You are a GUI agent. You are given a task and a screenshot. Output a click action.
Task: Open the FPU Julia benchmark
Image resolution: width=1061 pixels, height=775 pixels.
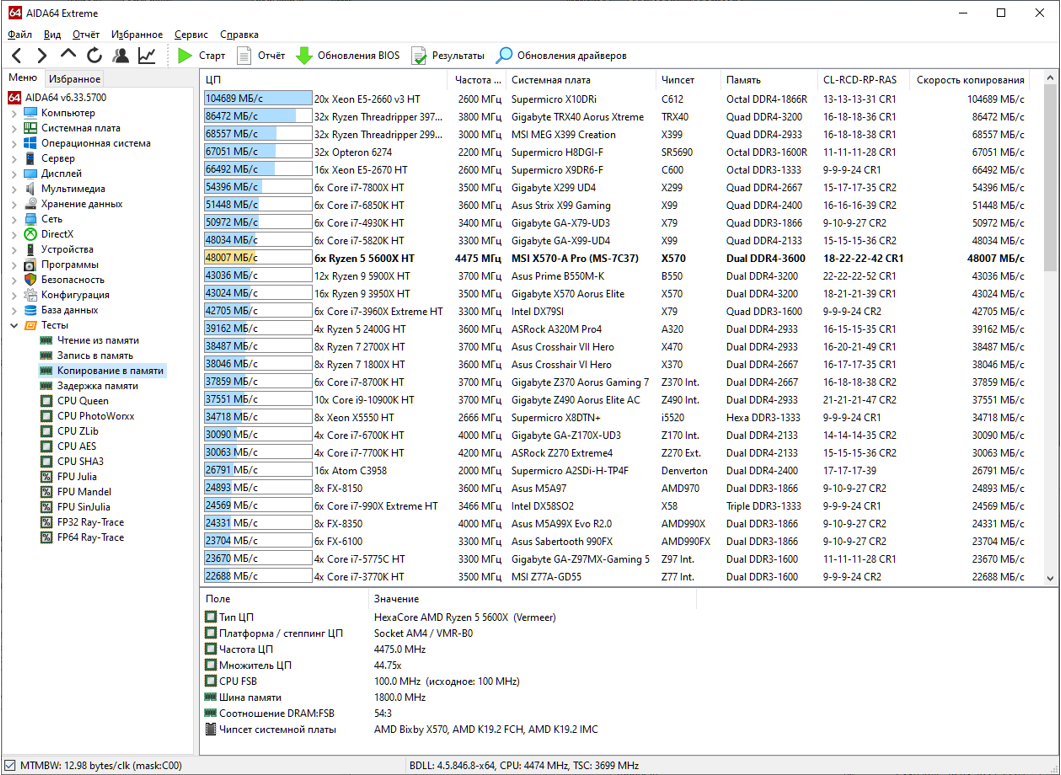pyautogui.click(x=76, y=477)
